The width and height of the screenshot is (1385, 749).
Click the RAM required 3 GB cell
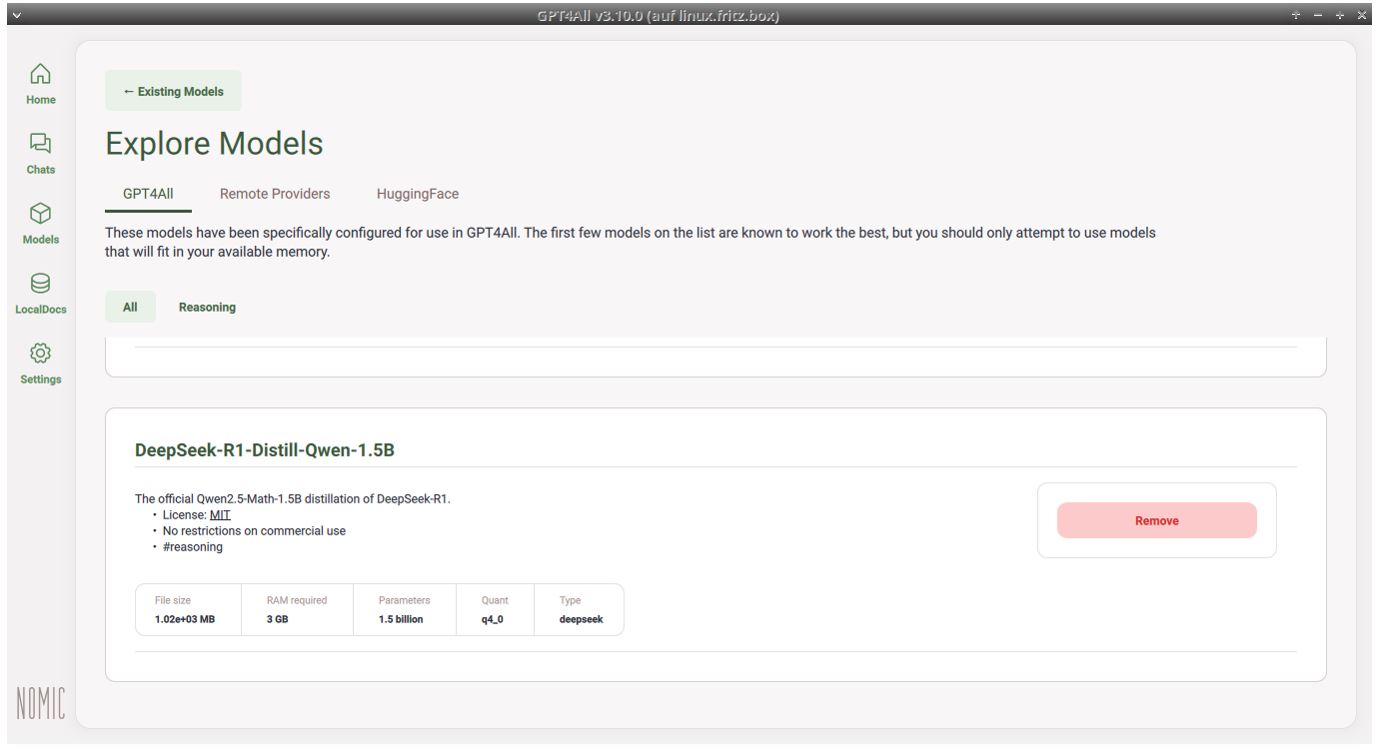[x=296, y=610]
